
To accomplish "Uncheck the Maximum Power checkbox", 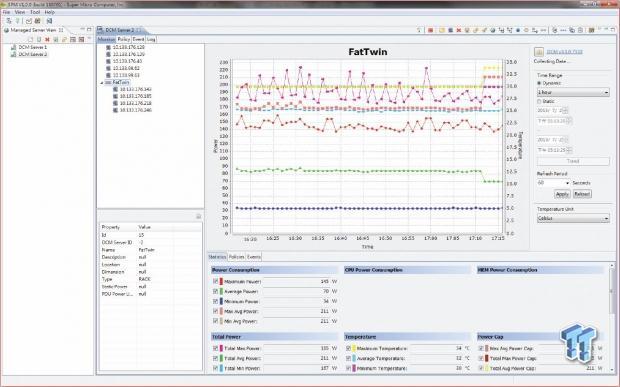I will [215, 281].
